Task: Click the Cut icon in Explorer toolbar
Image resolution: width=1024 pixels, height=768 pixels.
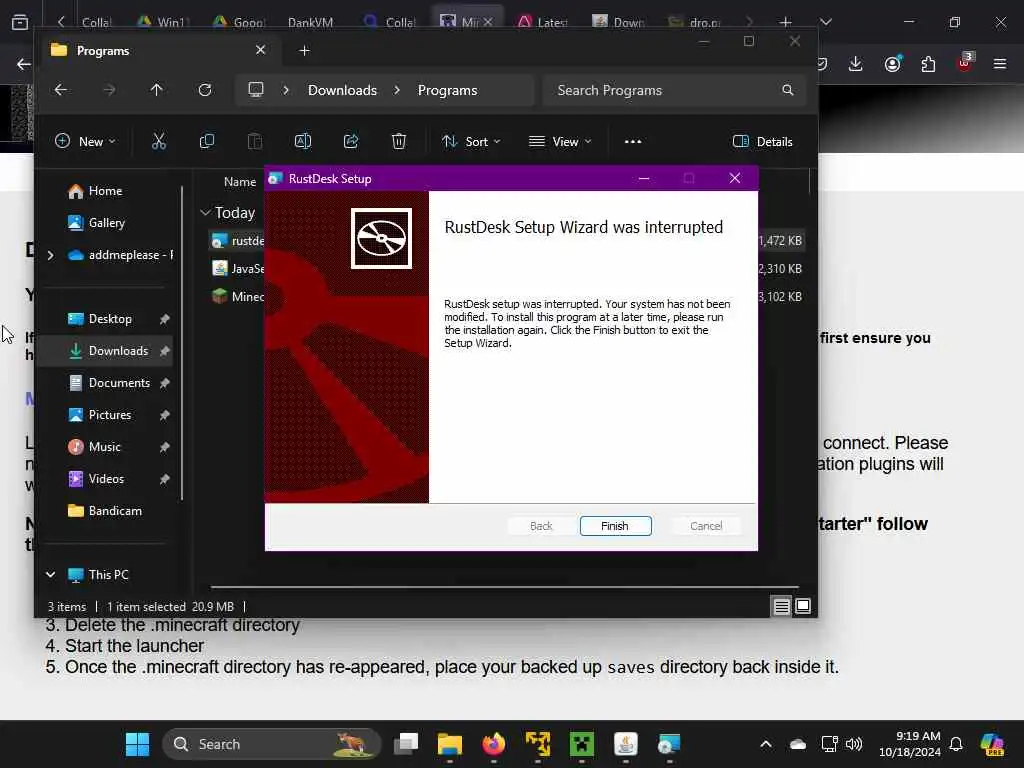Action: point(159,141)
